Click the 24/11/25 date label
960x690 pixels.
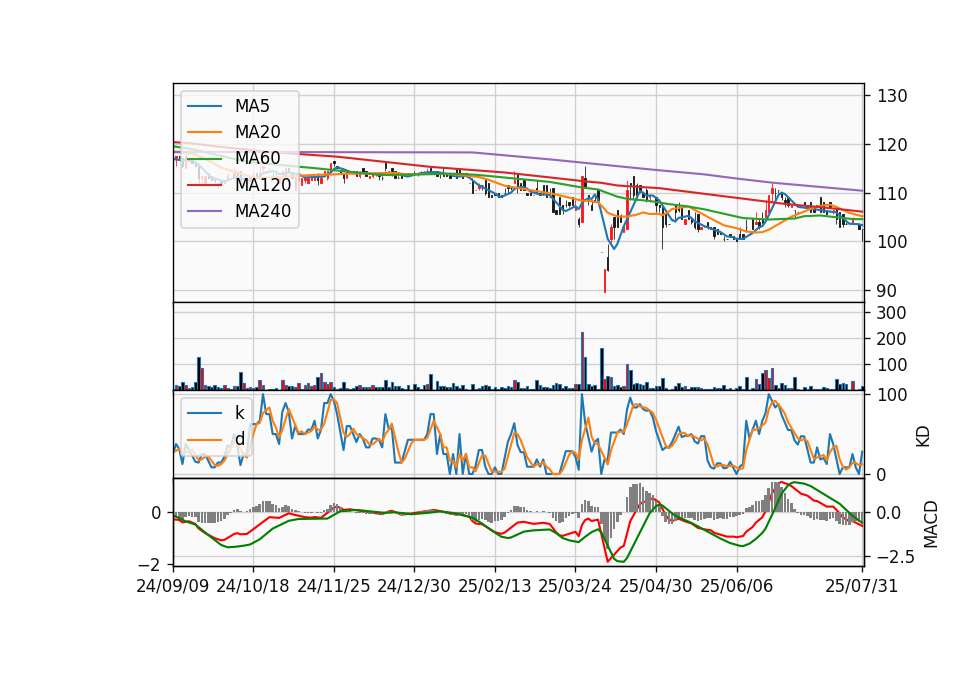coord(334,586)
